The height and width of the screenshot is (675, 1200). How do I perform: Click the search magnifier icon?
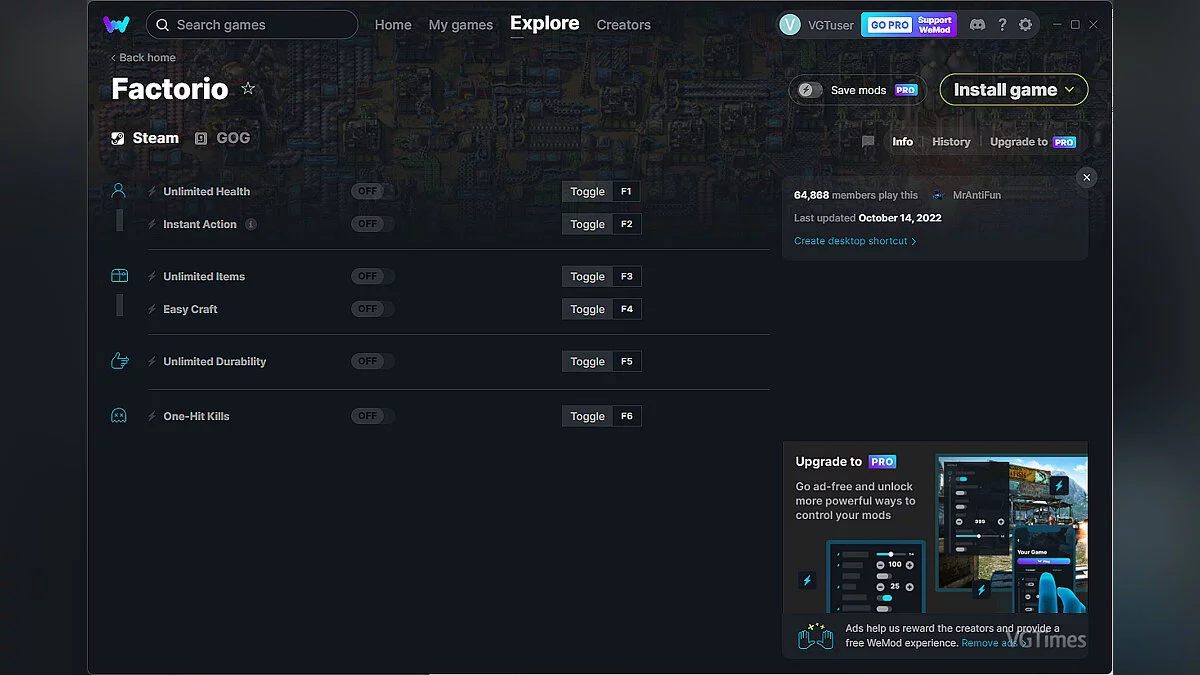point(162,25)
